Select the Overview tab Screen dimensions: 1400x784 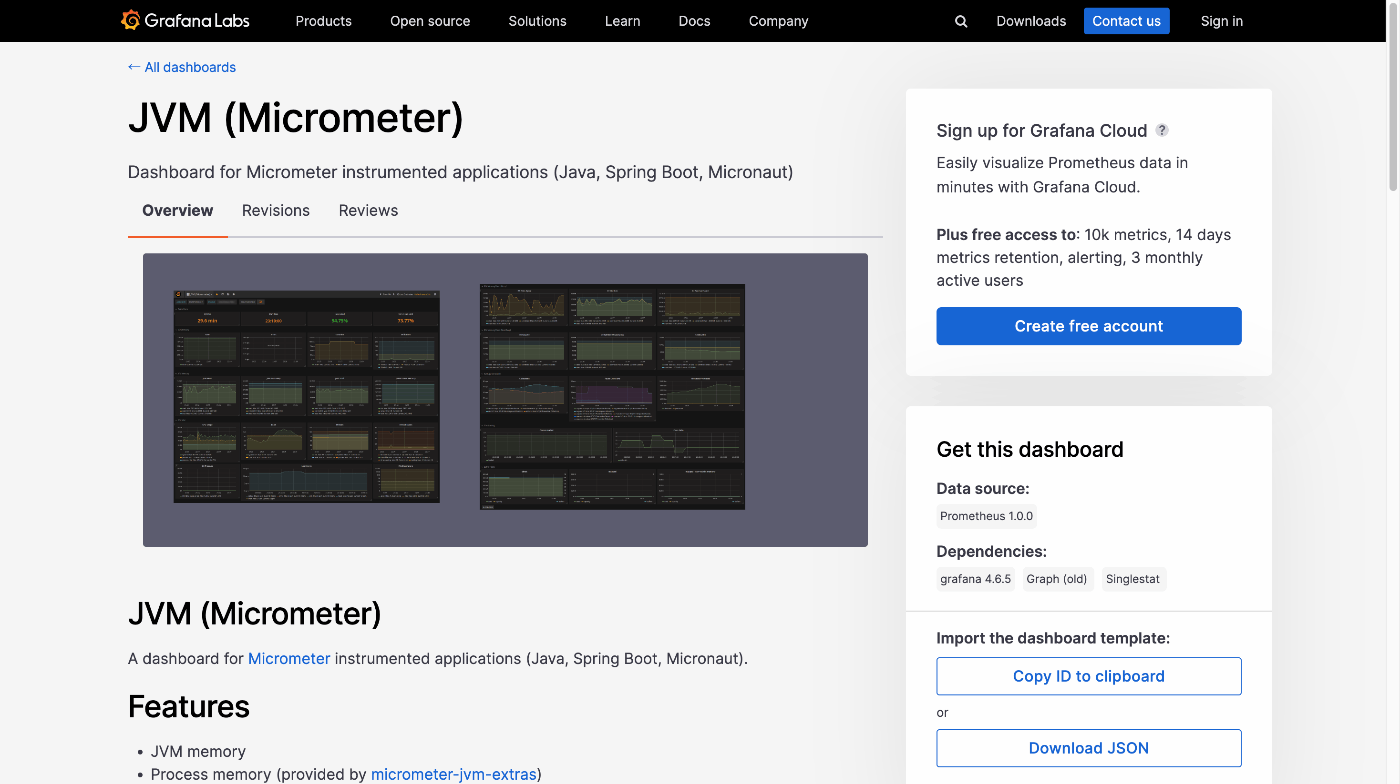tap(178, 211)
